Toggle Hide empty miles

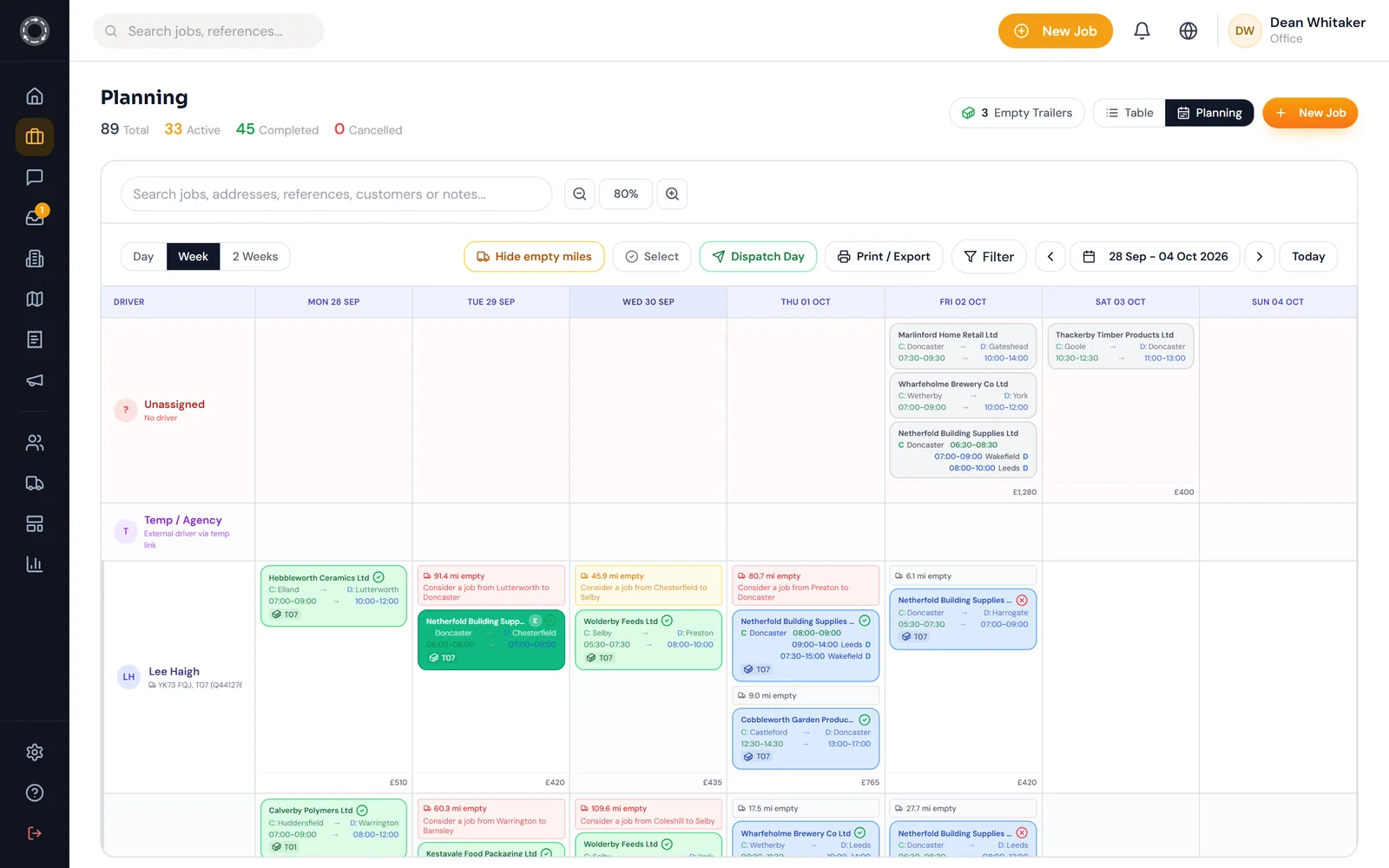click(534, 256)
